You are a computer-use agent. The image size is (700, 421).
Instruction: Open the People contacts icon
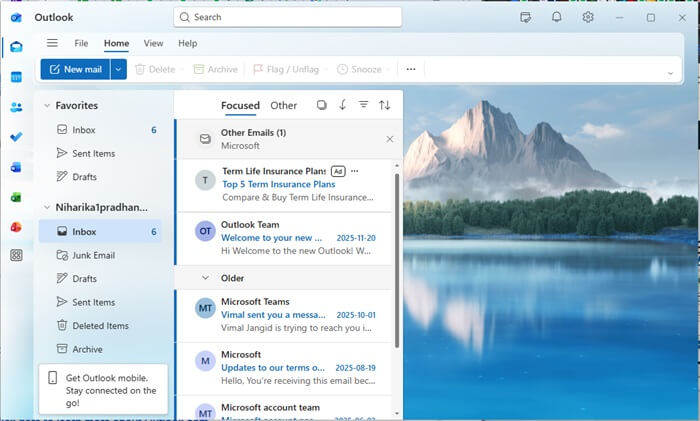[16, 107]
